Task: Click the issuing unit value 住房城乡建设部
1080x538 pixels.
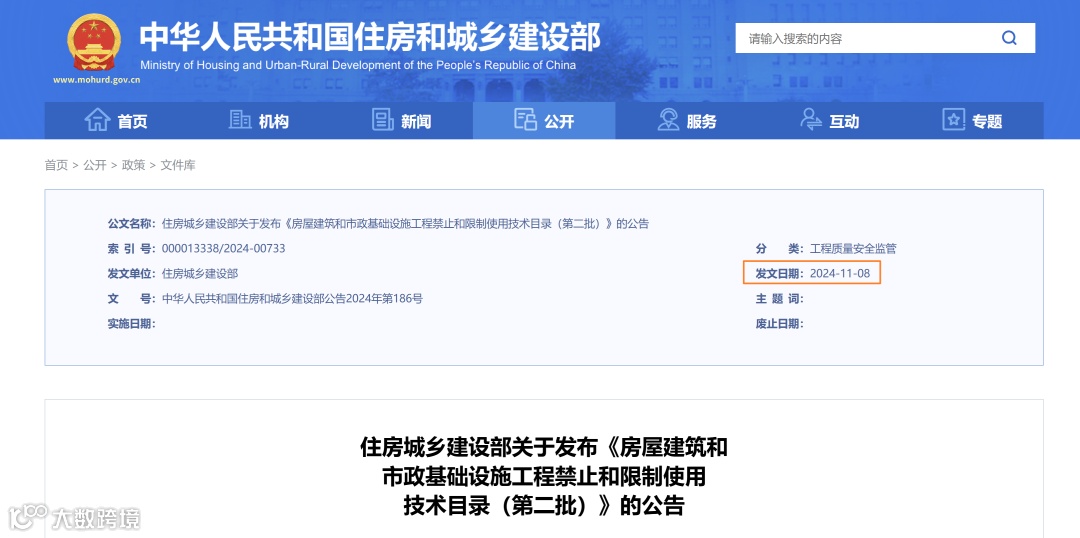Action: tap(200, 273)
